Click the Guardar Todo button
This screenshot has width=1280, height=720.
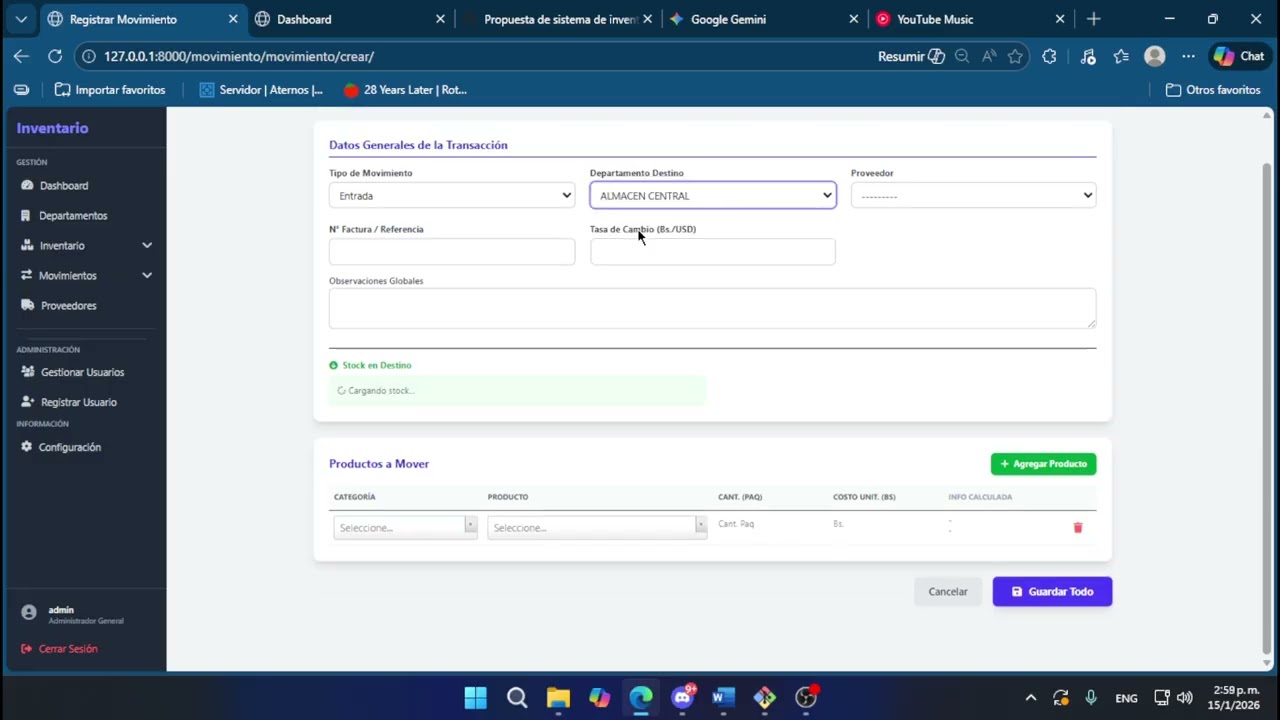point(1052,592)
